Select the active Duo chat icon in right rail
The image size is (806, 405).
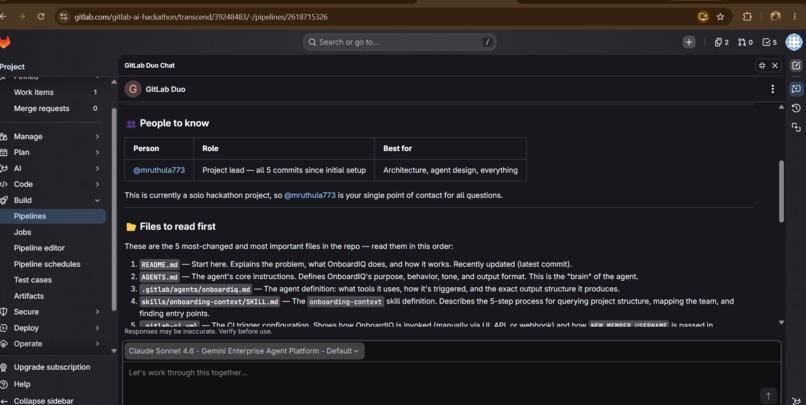796,88
